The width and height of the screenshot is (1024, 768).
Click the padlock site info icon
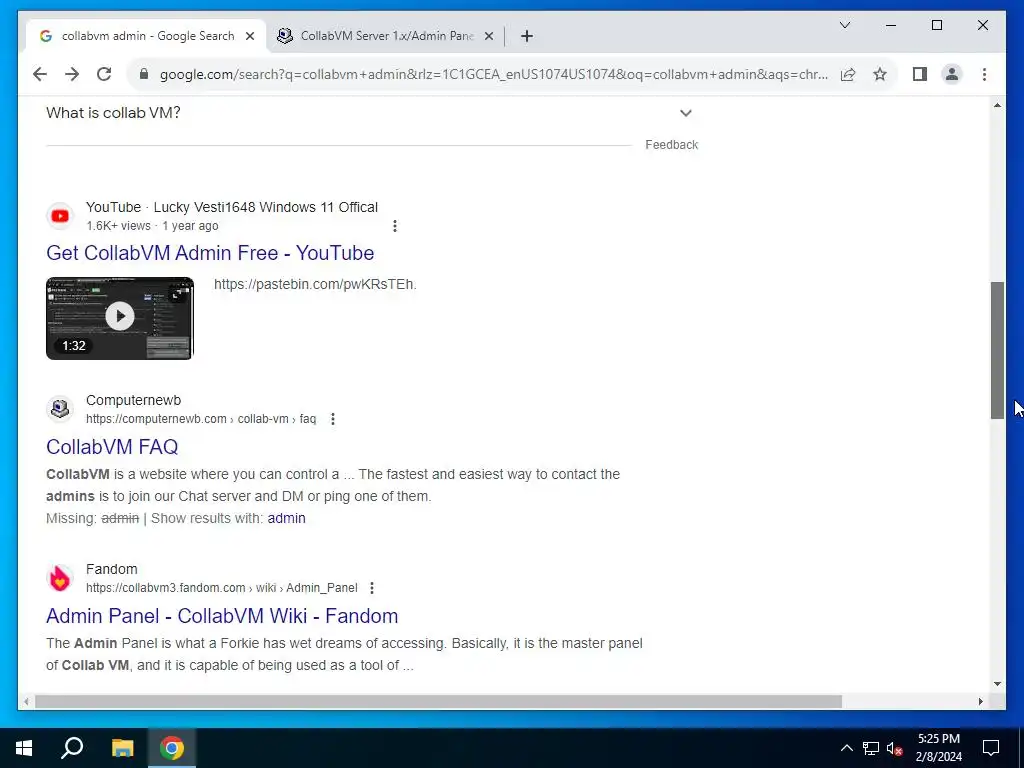point(144,74)
